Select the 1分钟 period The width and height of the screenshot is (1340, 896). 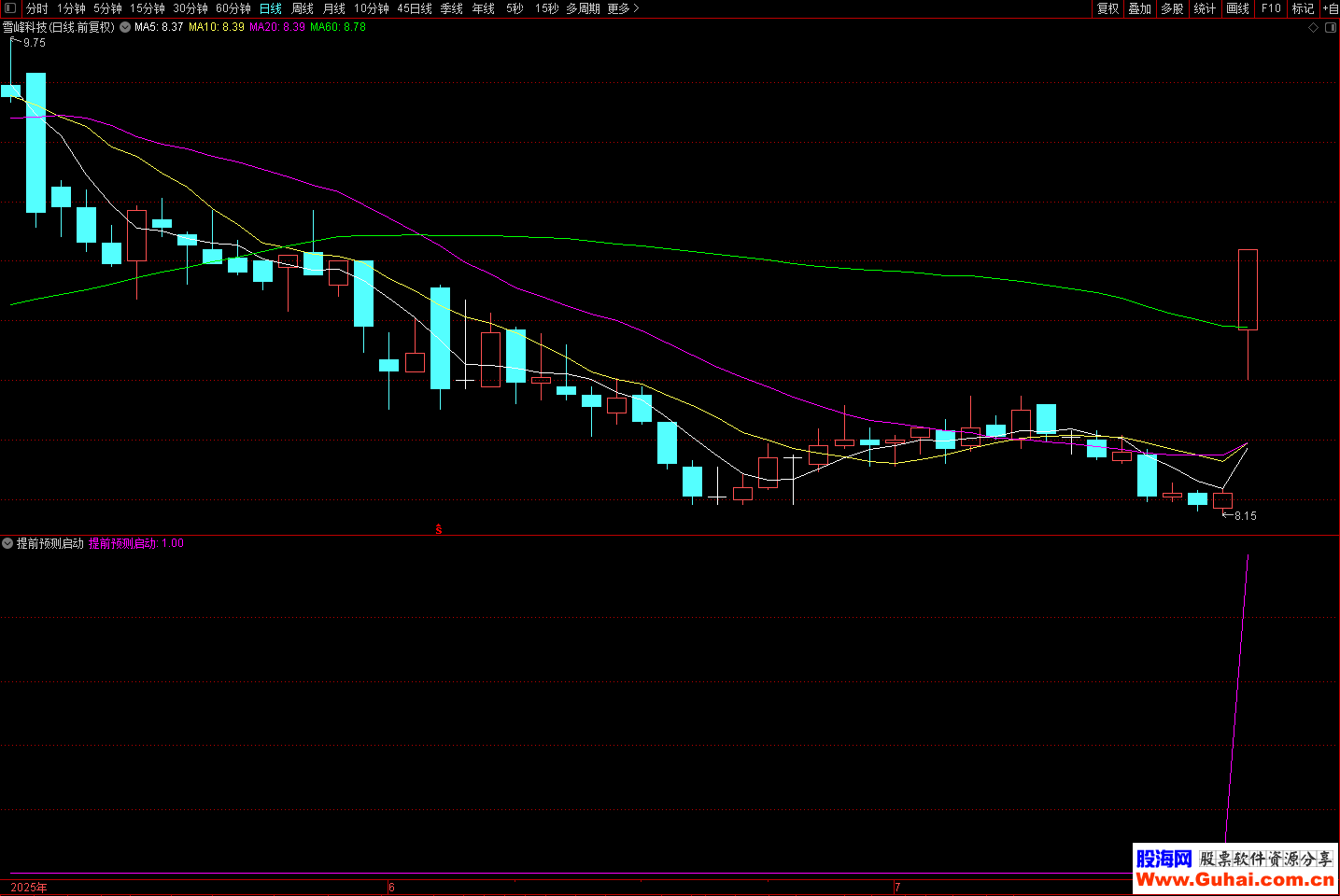71,8
